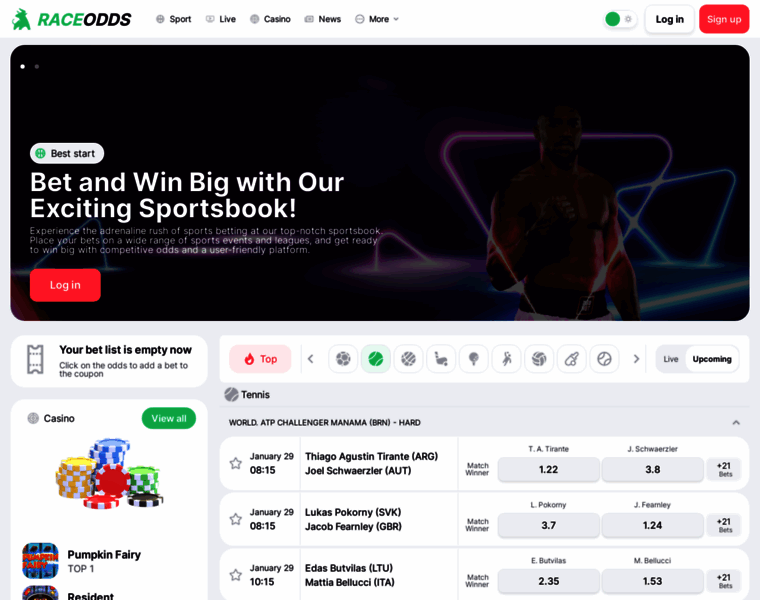
Task: Select the basketball sport icon
Action: [409, 359]
